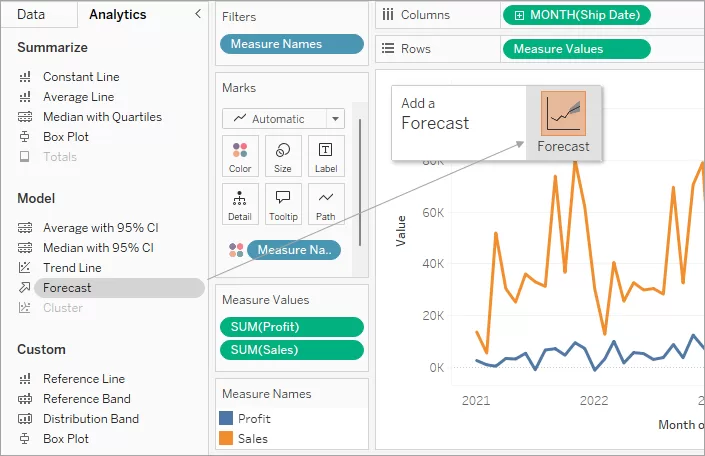Image resolution: width=705 pixels, height=456 pixels.
Task: Collapse the side pane with the chevron
Action: 197,14
